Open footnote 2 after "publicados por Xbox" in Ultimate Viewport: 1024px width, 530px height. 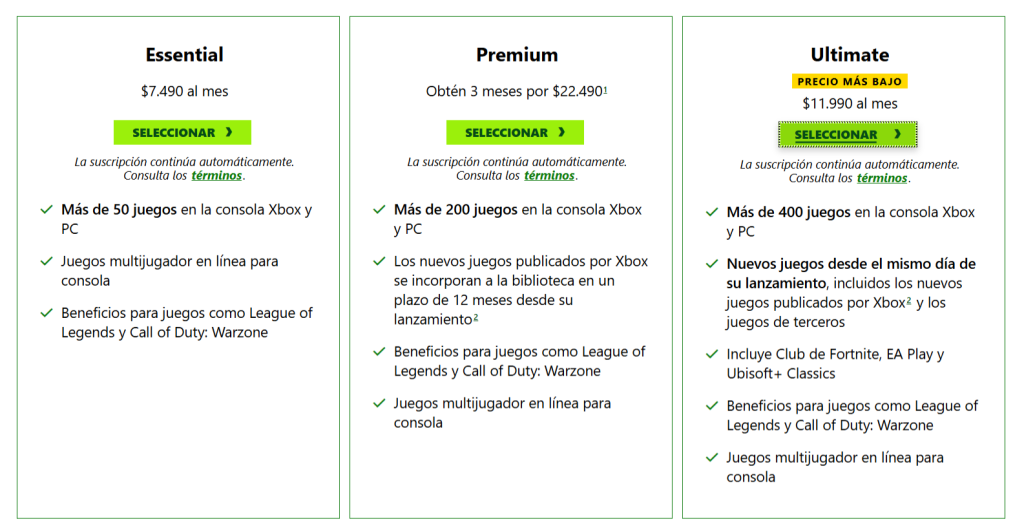pyautogui.click(x=908, y=301)
